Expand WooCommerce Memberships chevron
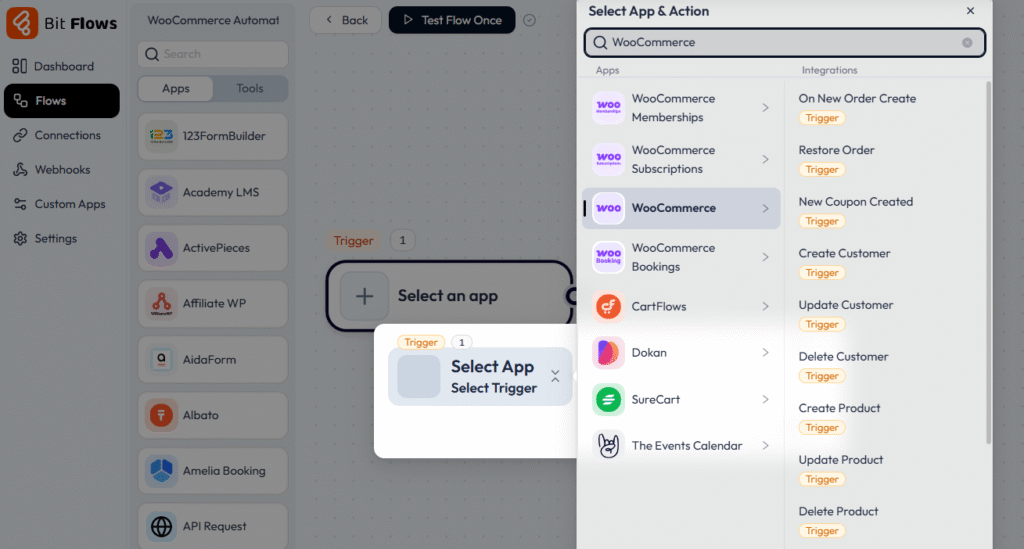This screenshot has height=549, width=1024. click(765, 108)
